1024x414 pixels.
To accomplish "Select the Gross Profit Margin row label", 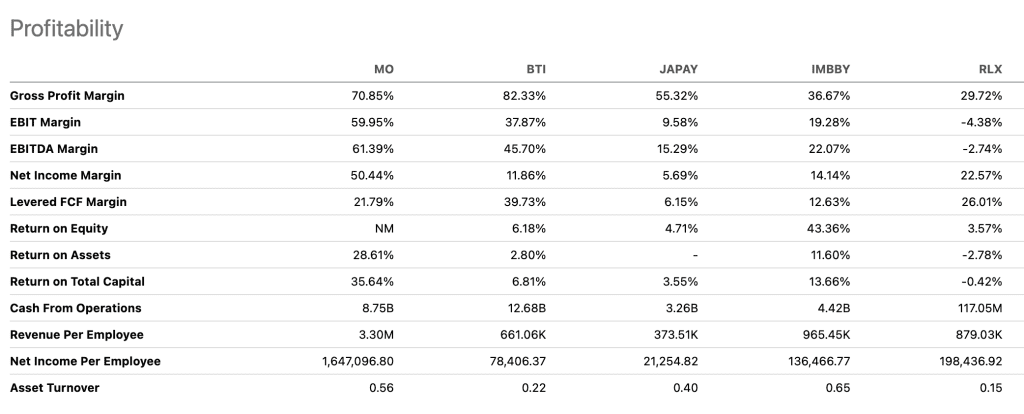I will coord(67,96).
